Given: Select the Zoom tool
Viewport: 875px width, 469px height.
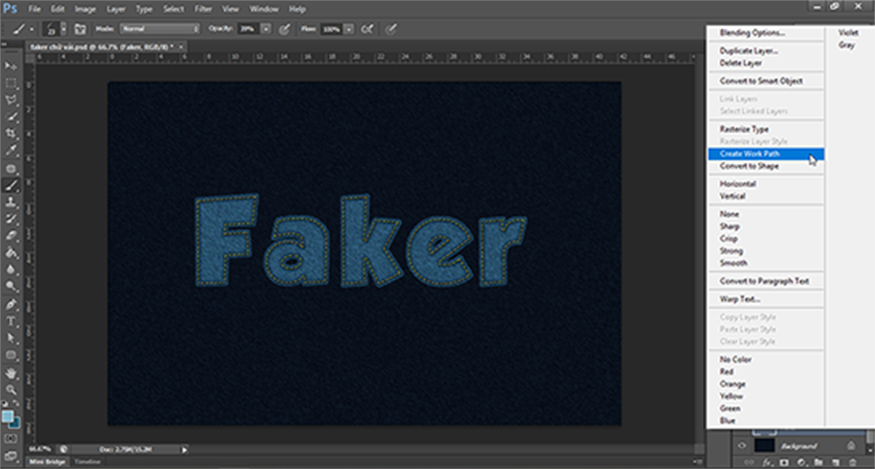Looking at the screenshot, I should pos(11,389).
